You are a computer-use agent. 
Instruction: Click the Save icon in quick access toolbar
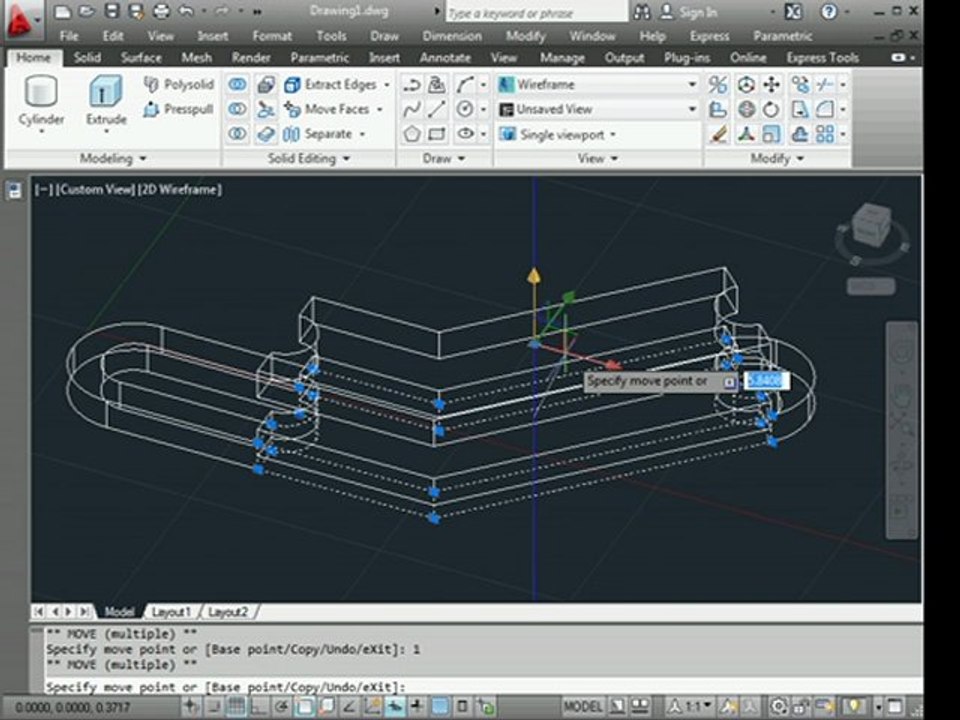pyautogui.click(x=111, y=11)
